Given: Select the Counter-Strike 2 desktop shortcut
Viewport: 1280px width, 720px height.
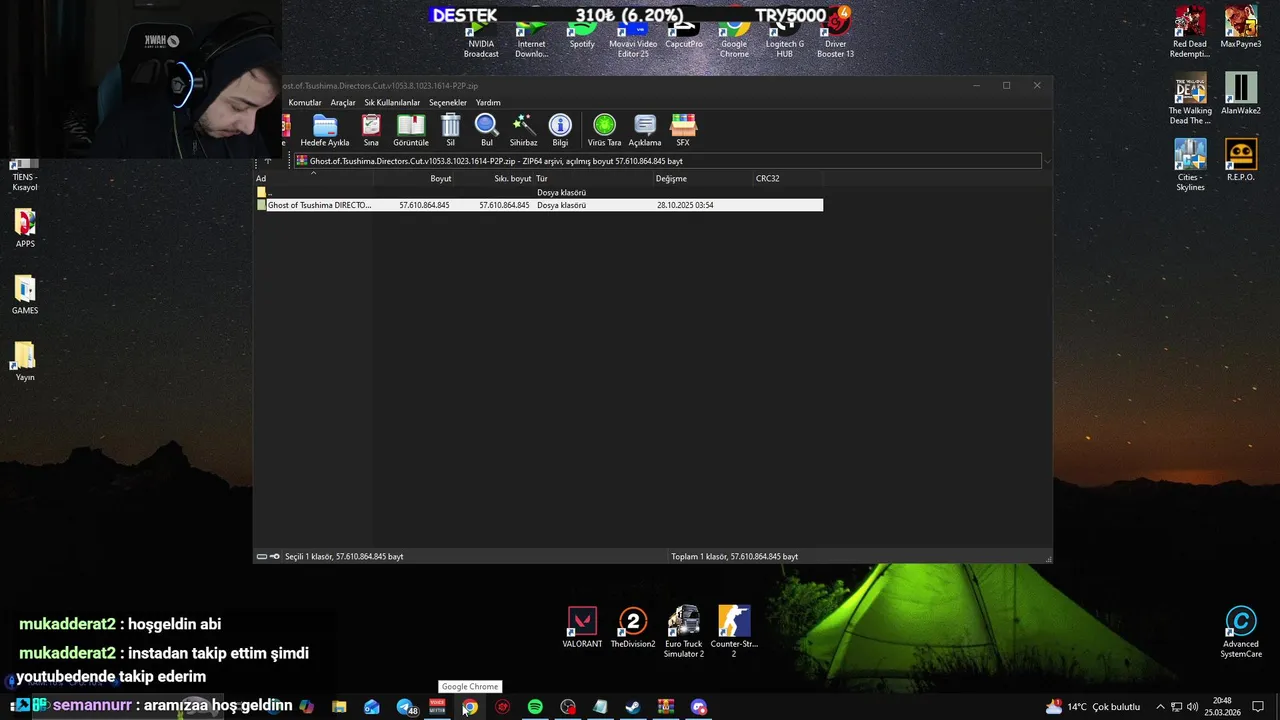Looking at the screenshot, I should pos(734,631).
